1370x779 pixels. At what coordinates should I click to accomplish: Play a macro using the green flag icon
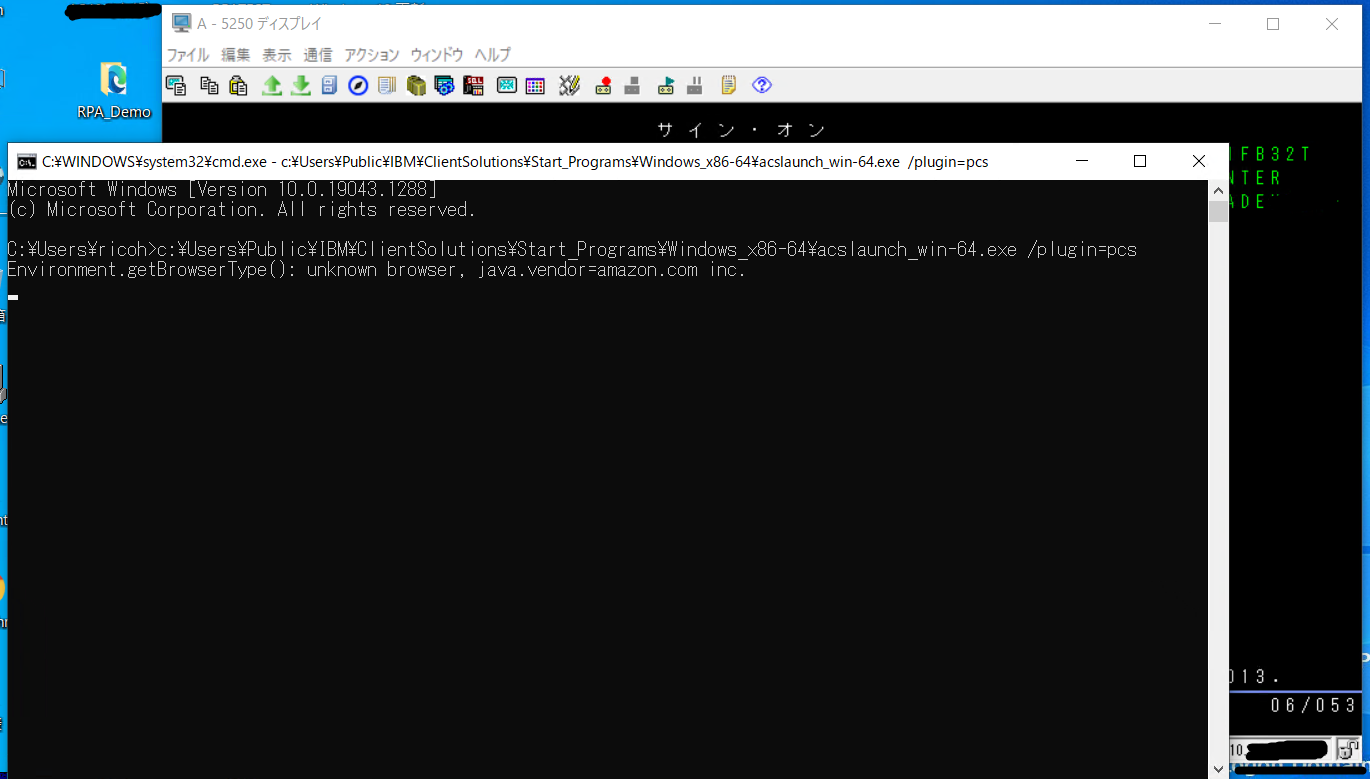pos(663,85)
